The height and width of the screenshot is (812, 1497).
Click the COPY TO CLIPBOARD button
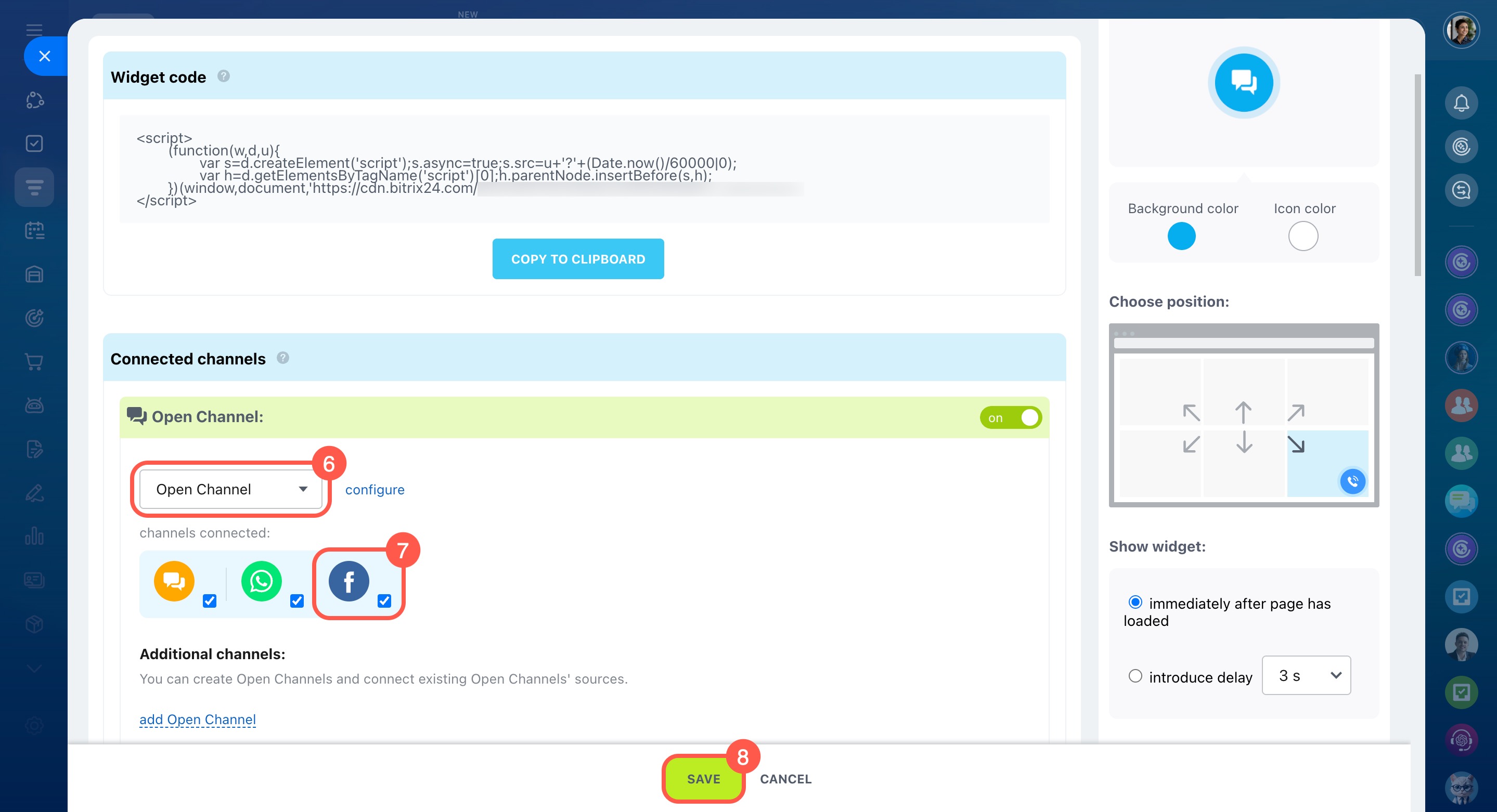click(x=578, y=259)
